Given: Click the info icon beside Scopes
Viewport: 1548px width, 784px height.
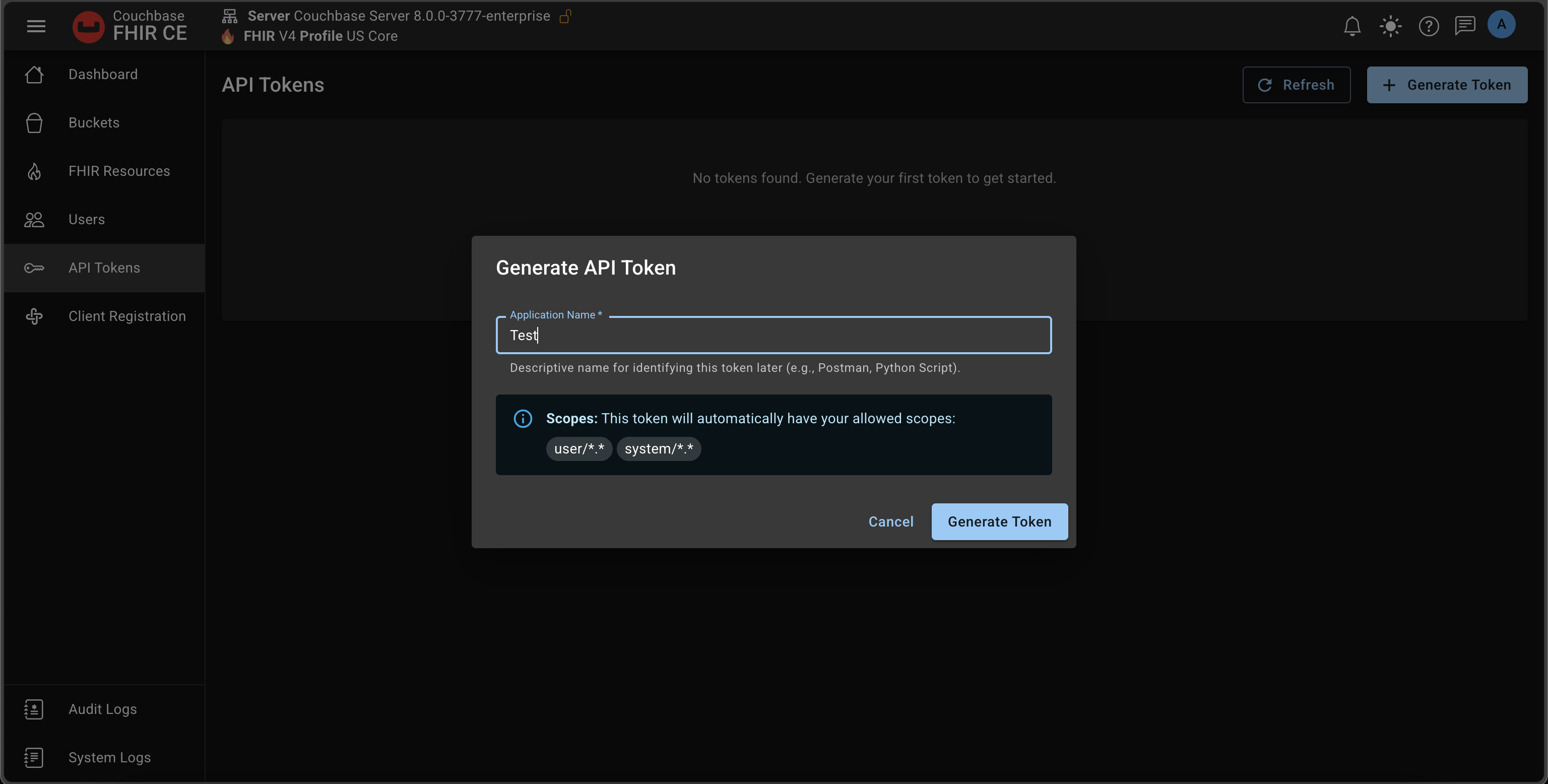Looking at the screenshot, I should 523,419.
